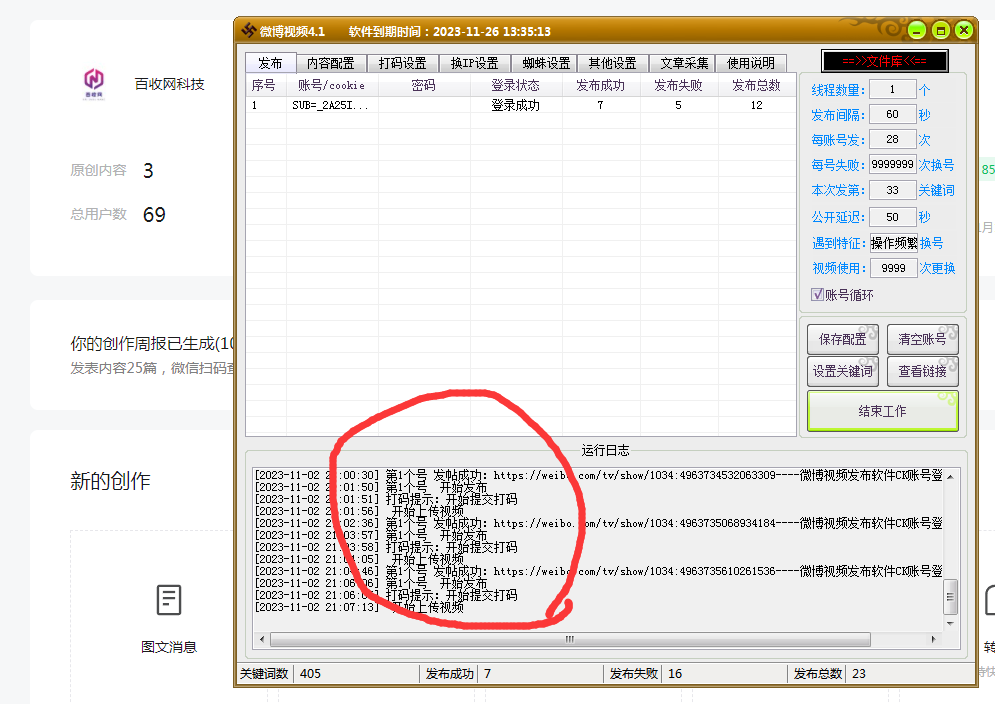Select the 换IP设置 tab
This screenshot has width=995, height=704.
pos(475,63)
